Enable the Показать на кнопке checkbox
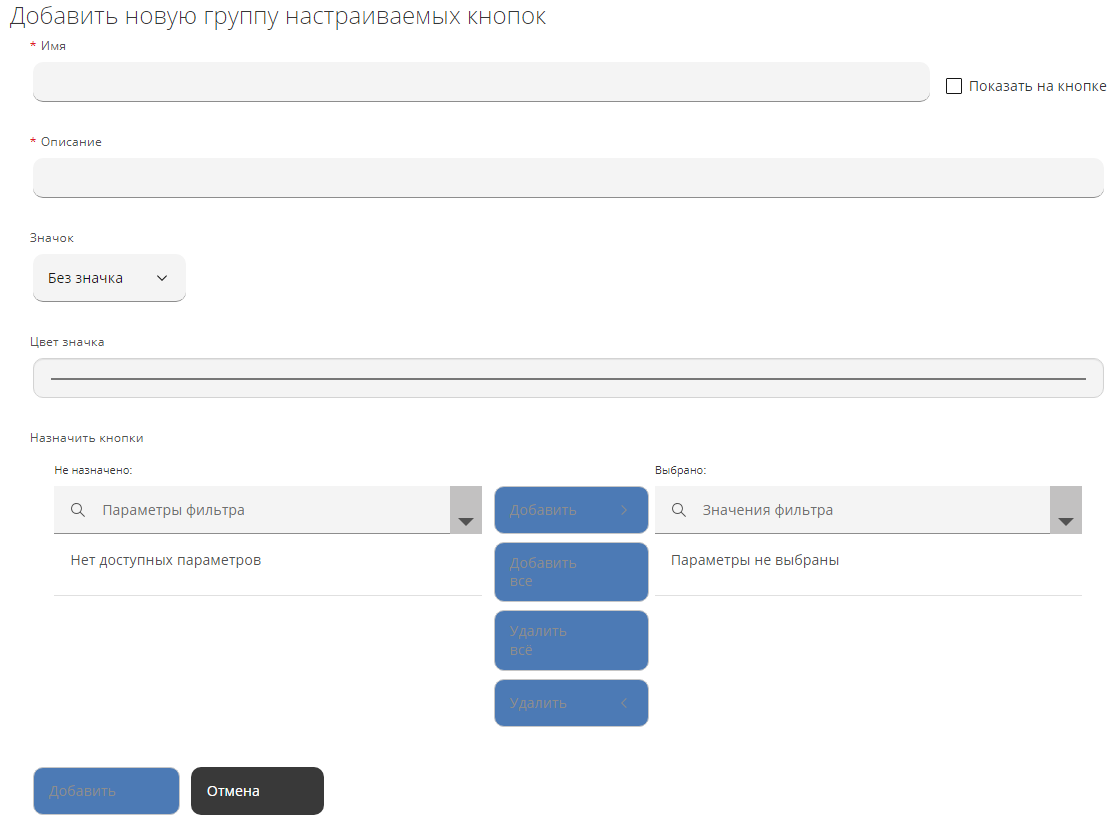Viewport: 1118px width, 821px height. [x=954, y=86]
